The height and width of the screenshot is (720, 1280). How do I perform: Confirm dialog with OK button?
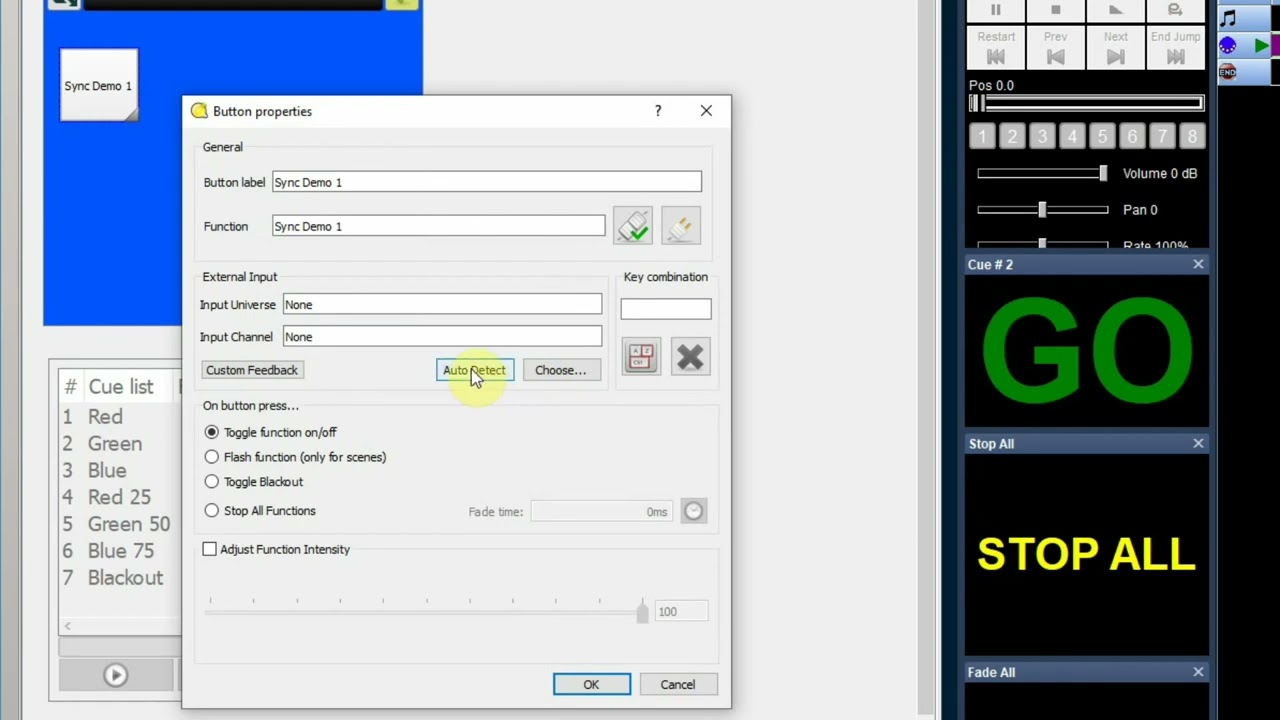[x=592, y=685]
